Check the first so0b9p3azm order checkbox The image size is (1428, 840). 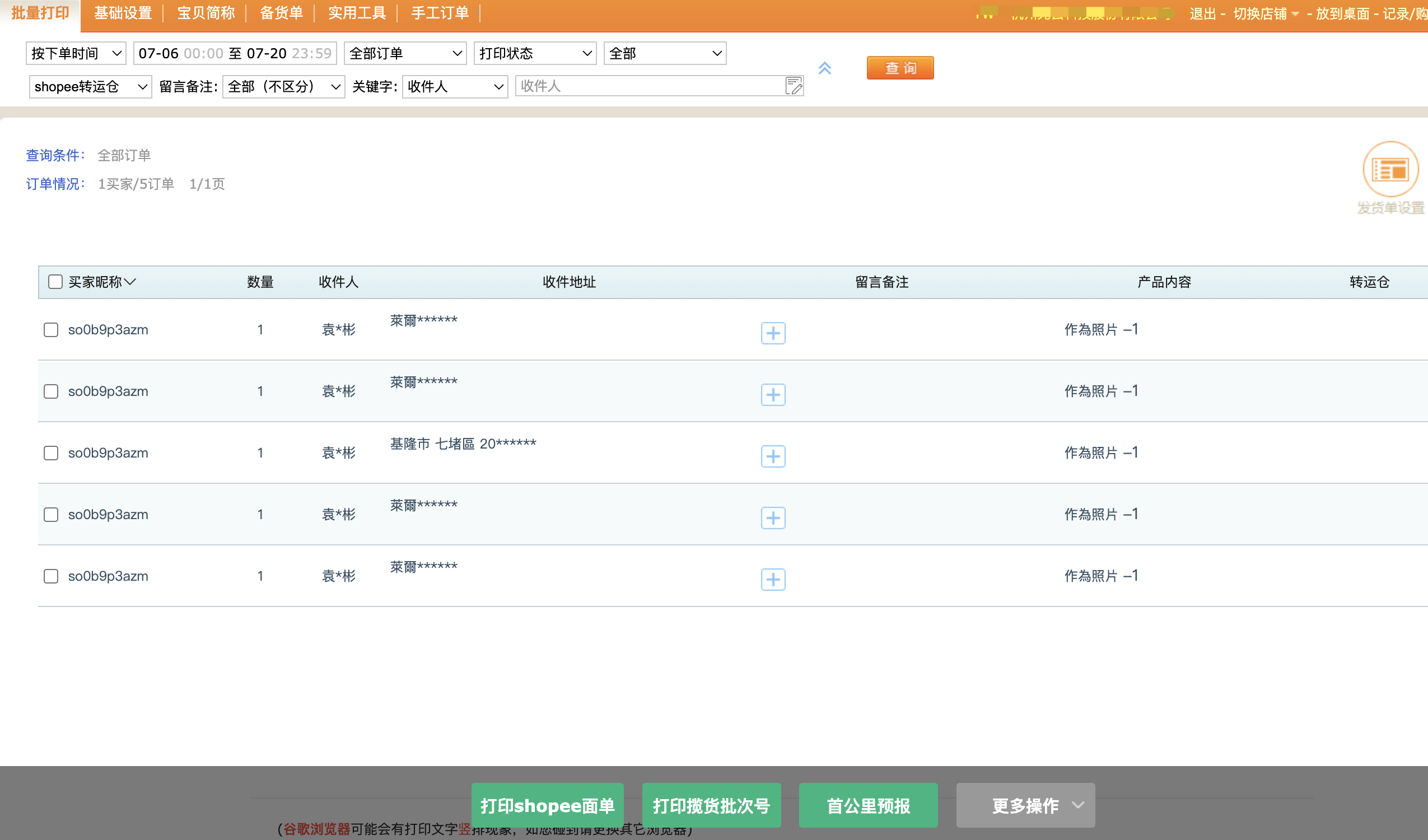[x=51, y=330]
